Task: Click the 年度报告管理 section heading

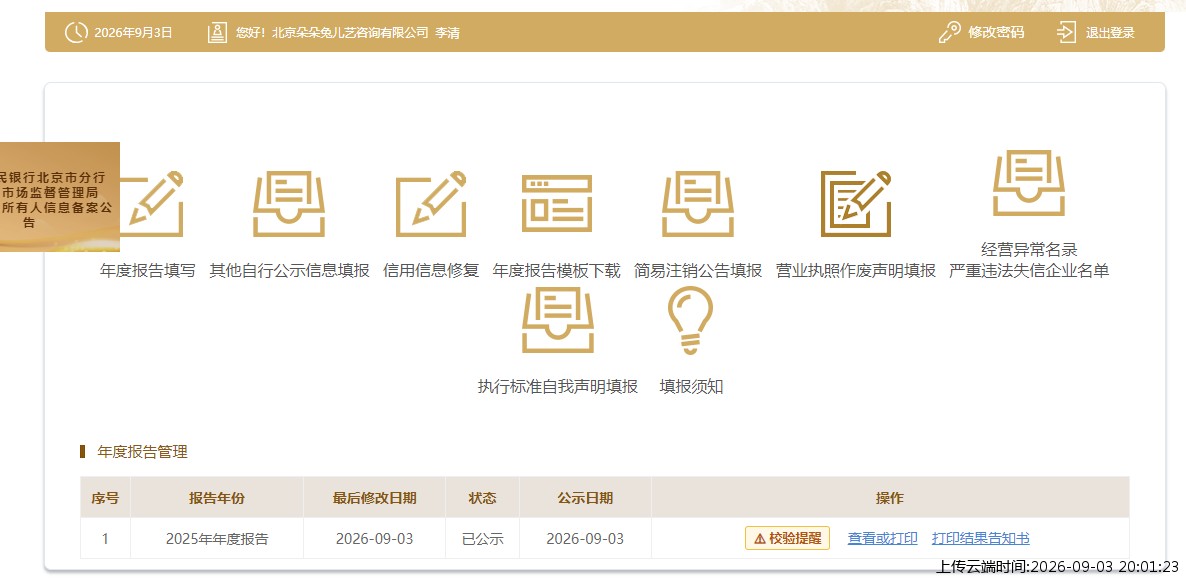Action: point(142,452)
